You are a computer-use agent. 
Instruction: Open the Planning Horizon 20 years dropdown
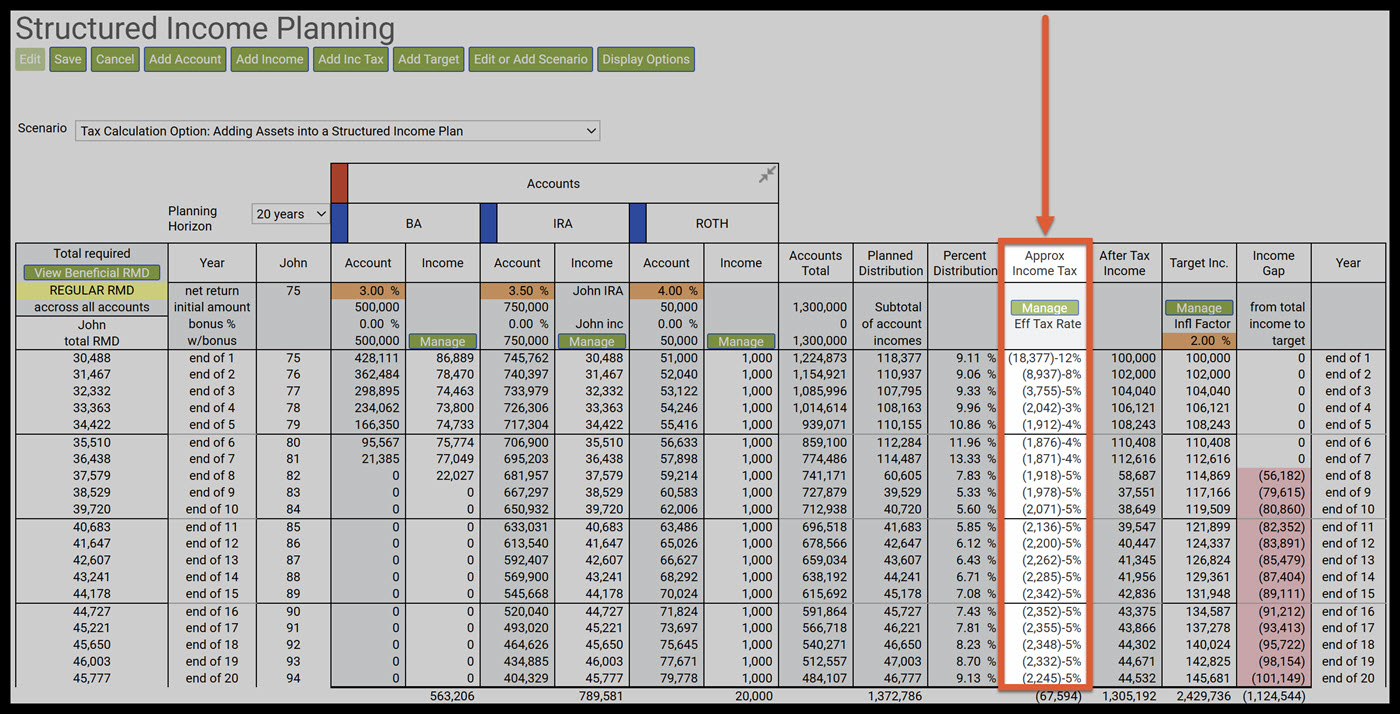click(292, 214)
